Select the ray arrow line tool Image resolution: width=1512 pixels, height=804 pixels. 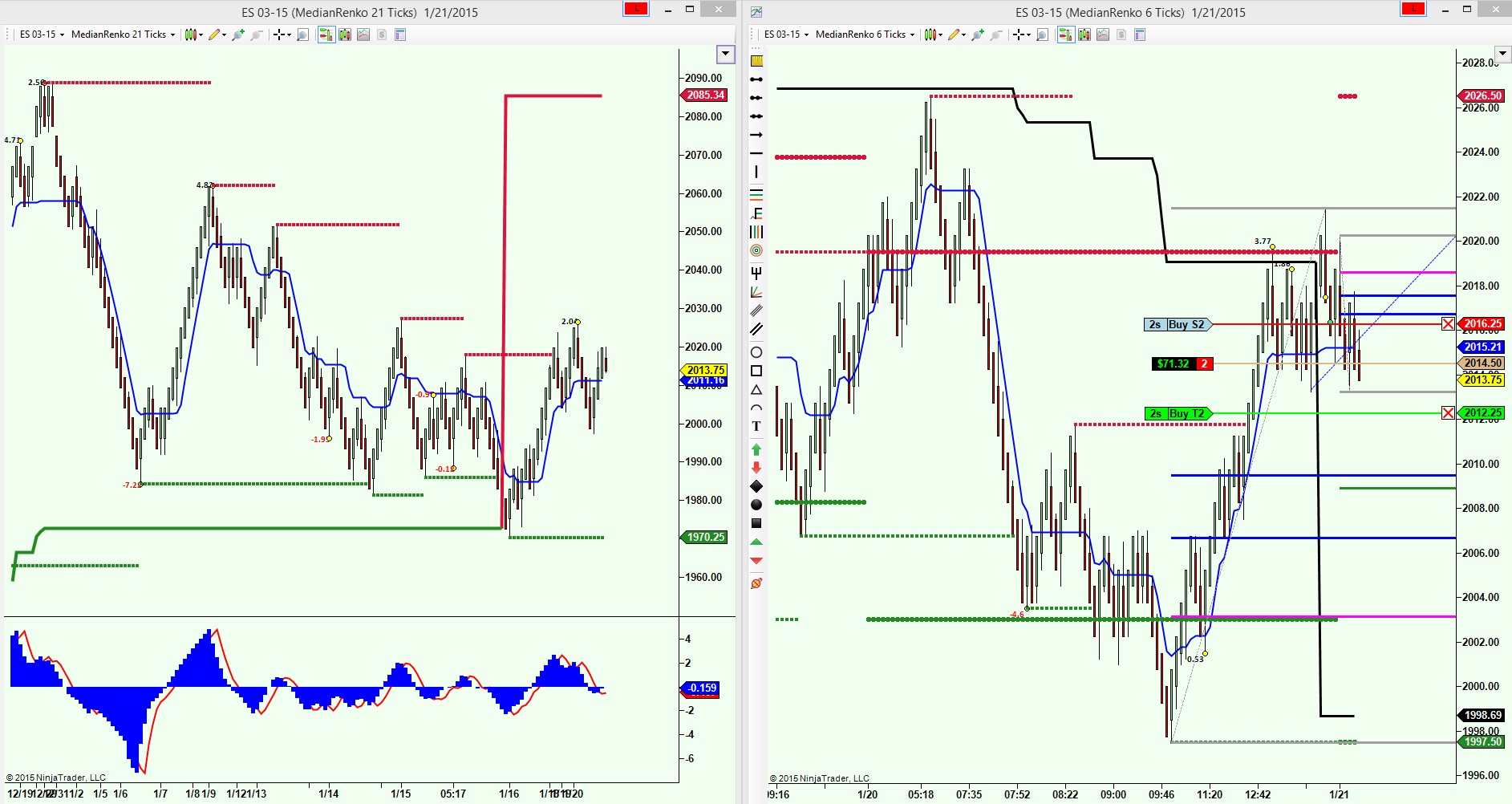coord(756,135)
